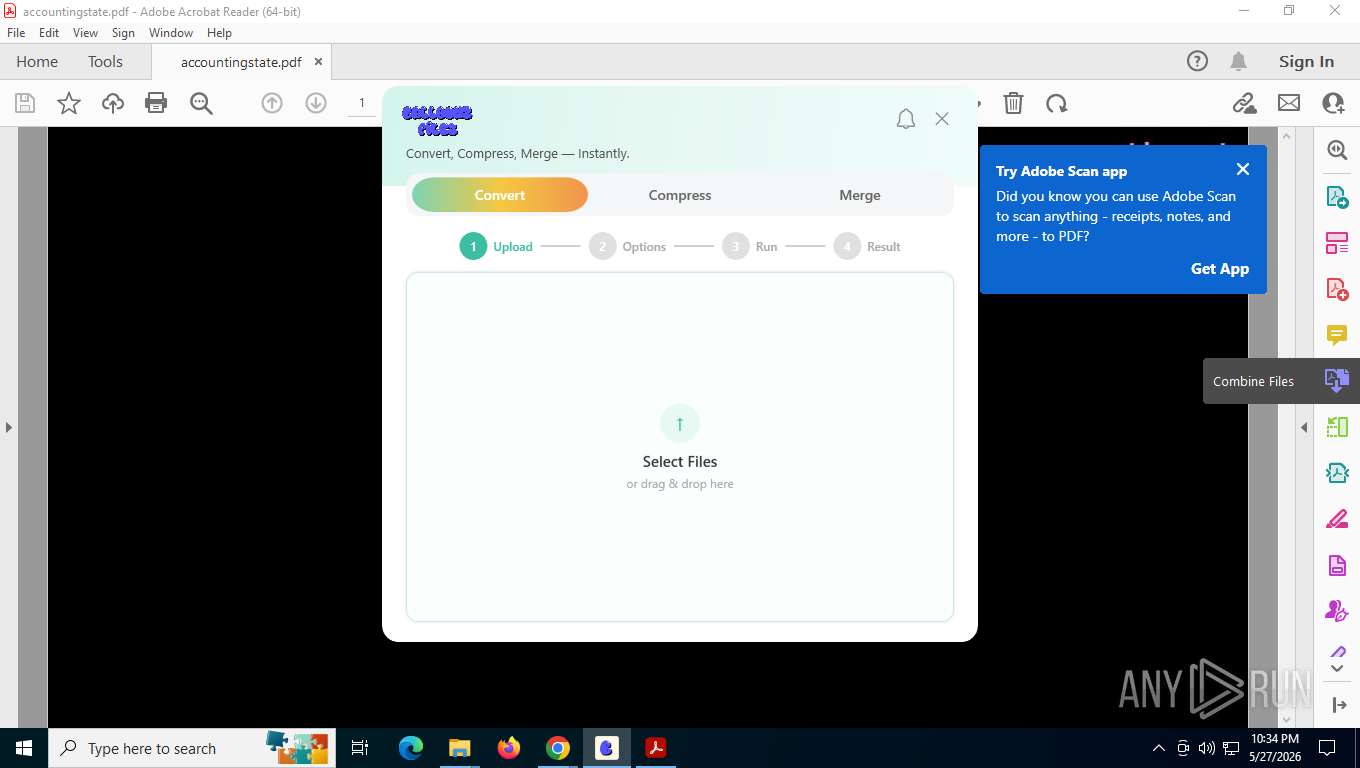Screen dimensions: 1360x768
Task: Open File Explorer from the taskbar
Action: click(459, 748)
